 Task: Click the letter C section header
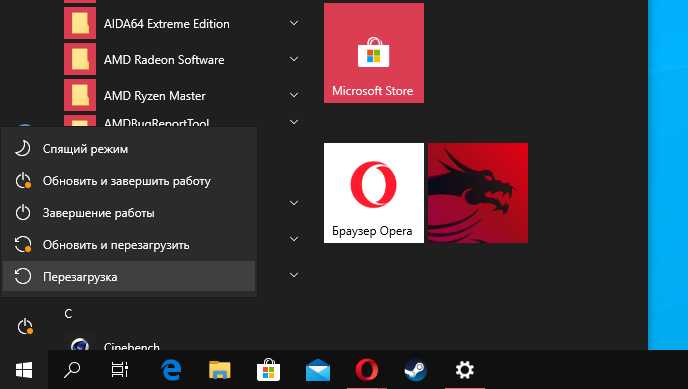click(68, 314)
